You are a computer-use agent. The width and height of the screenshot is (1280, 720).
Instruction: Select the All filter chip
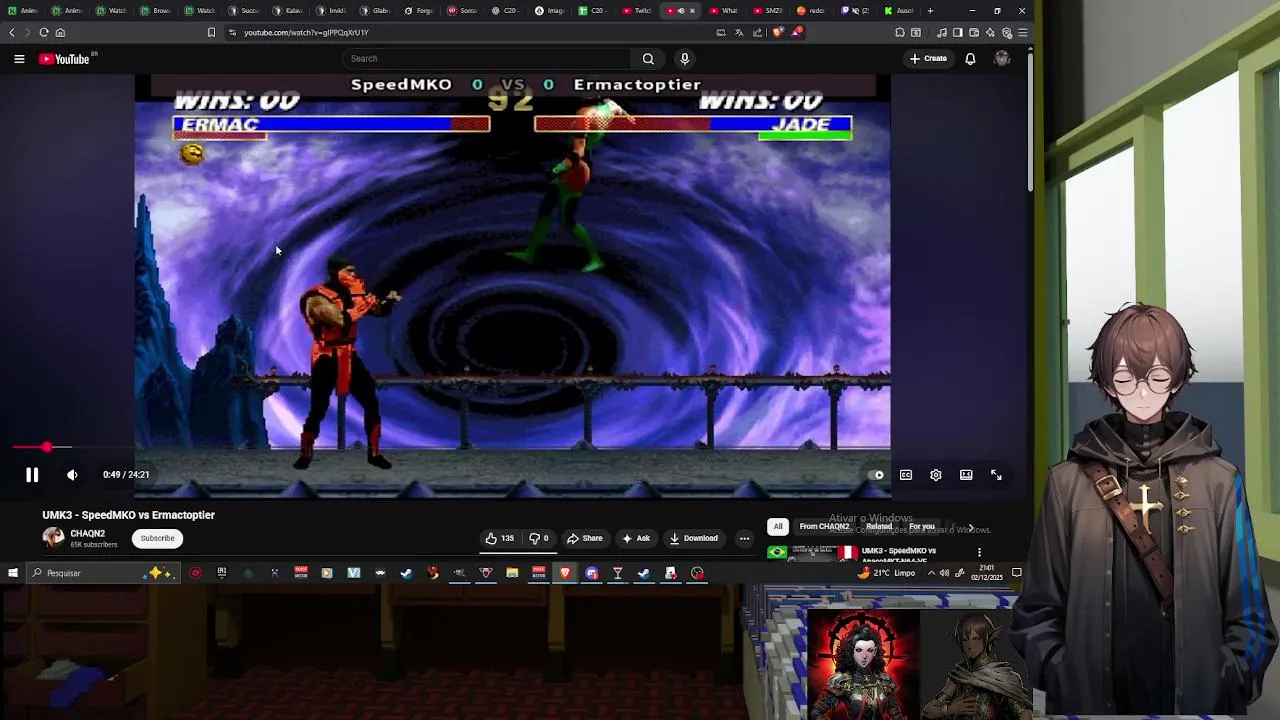[x=778, y=527]
